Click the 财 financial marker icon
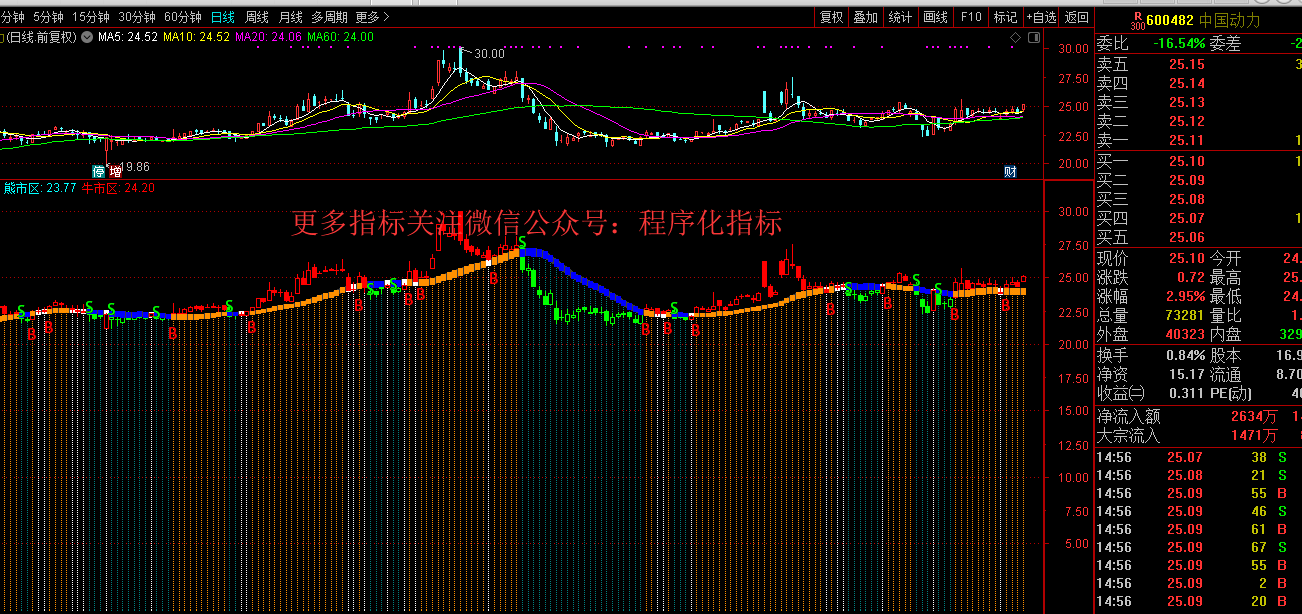 (x=1010, y=171)
